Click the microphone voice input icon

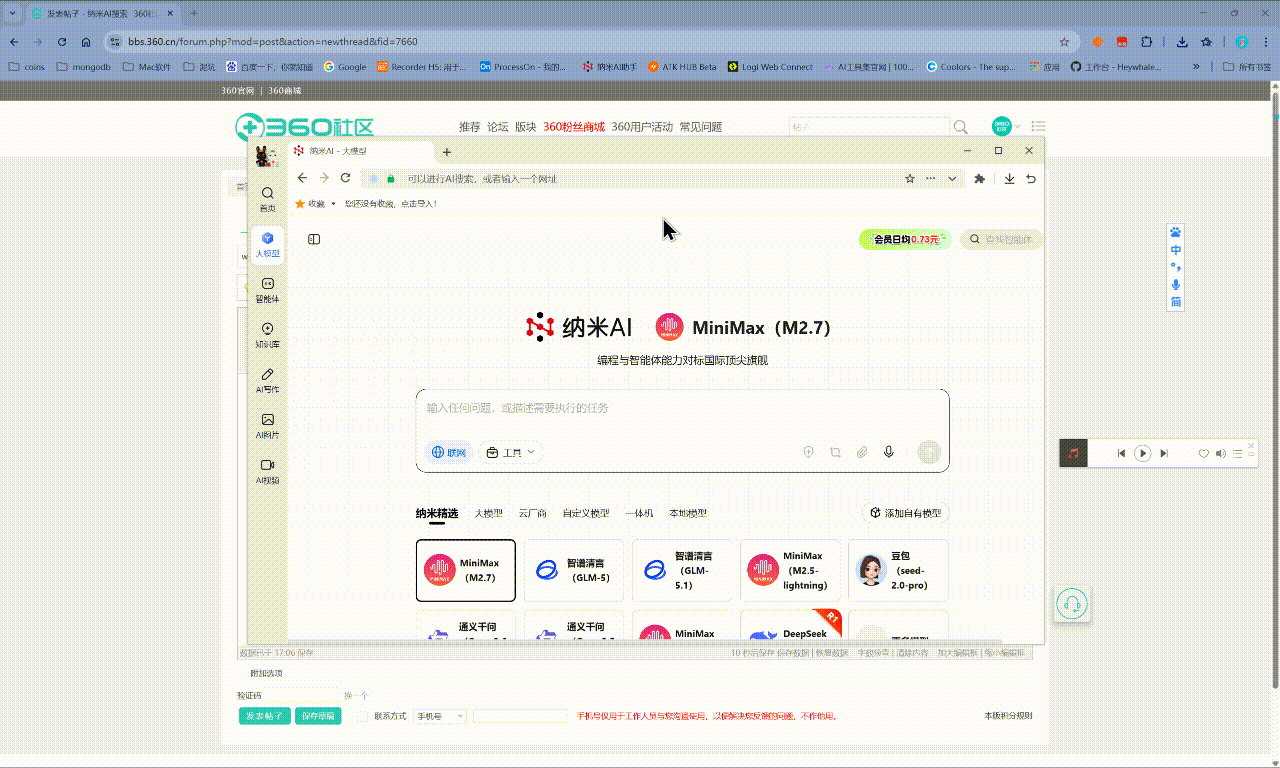(888, 452)
